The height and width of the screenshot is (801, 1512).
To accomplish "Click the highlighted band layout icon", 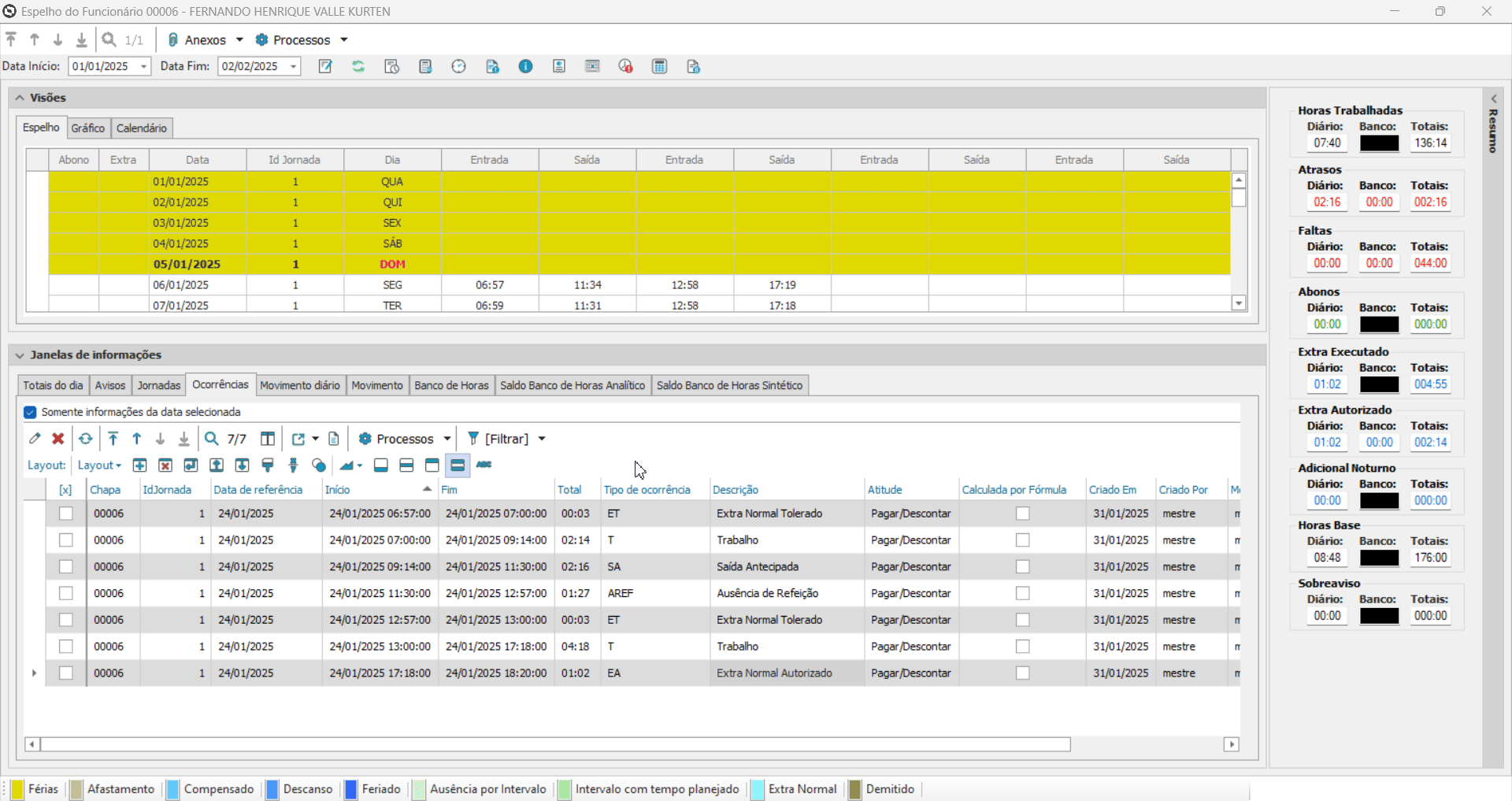I will click(x=458, y=465).
